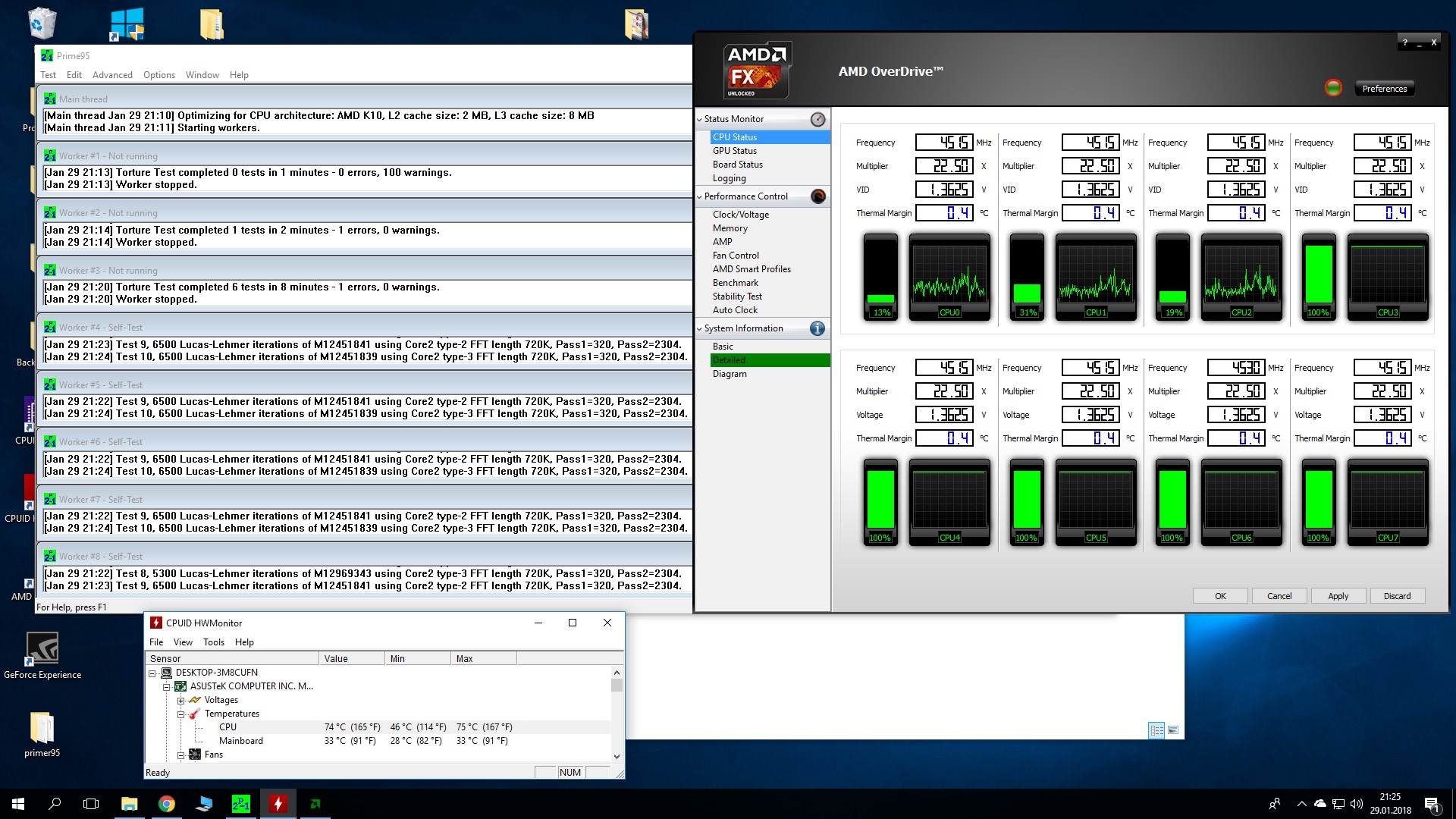Click the Main thread window icon

tap(50, 99)
